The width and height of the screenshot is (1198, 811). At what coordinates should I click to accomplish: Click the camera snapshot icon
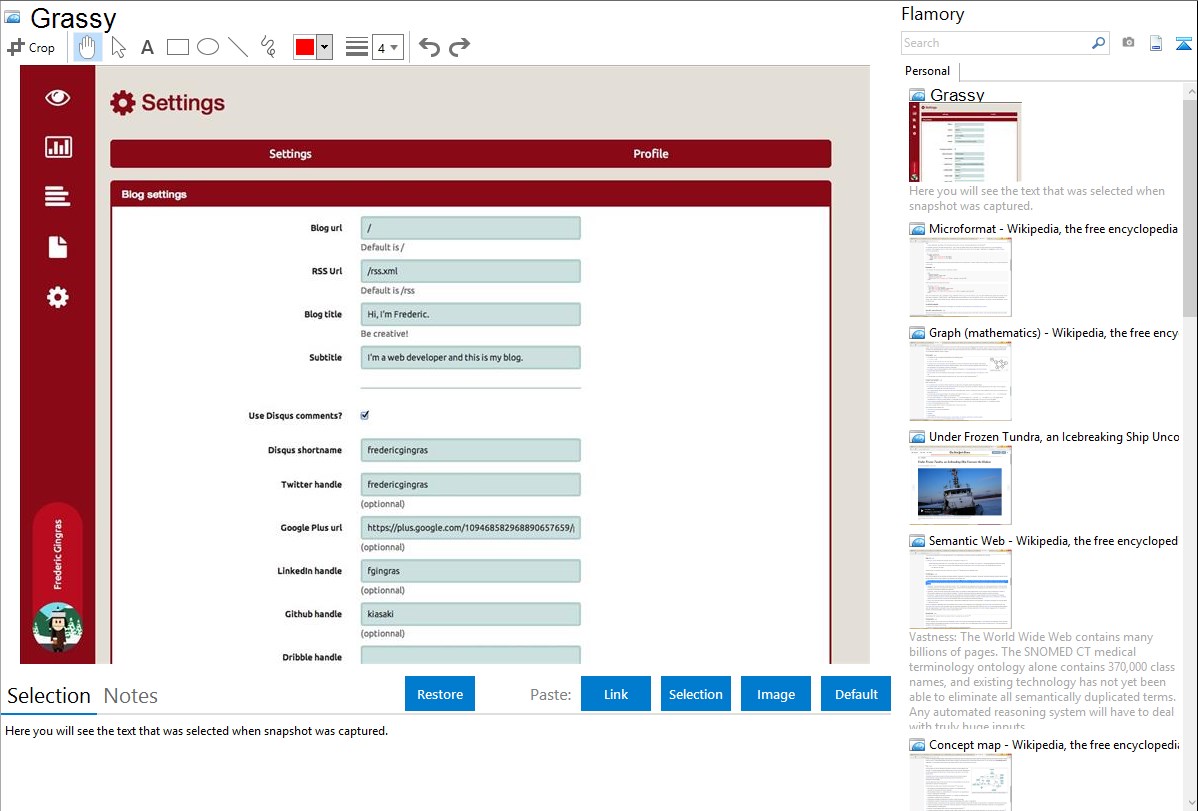click(x=1128, y=43)
